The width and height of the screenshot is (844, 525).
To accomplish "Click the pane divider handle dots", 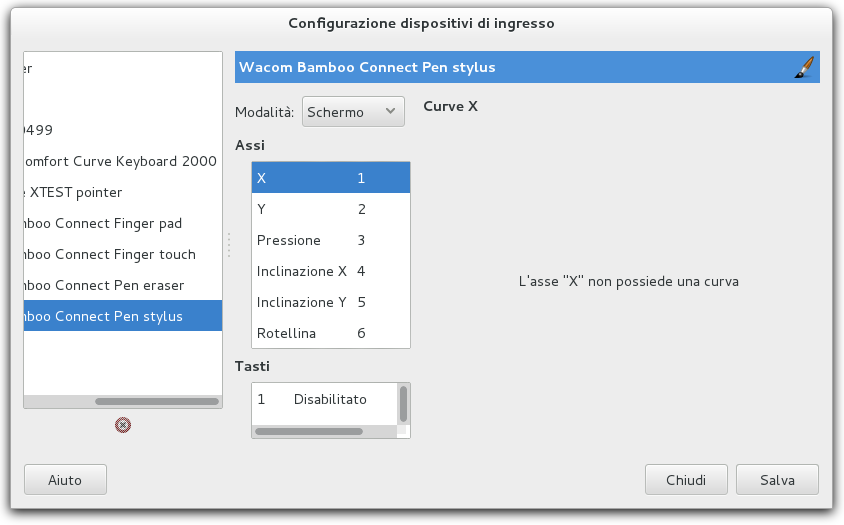I will point(229,245).
